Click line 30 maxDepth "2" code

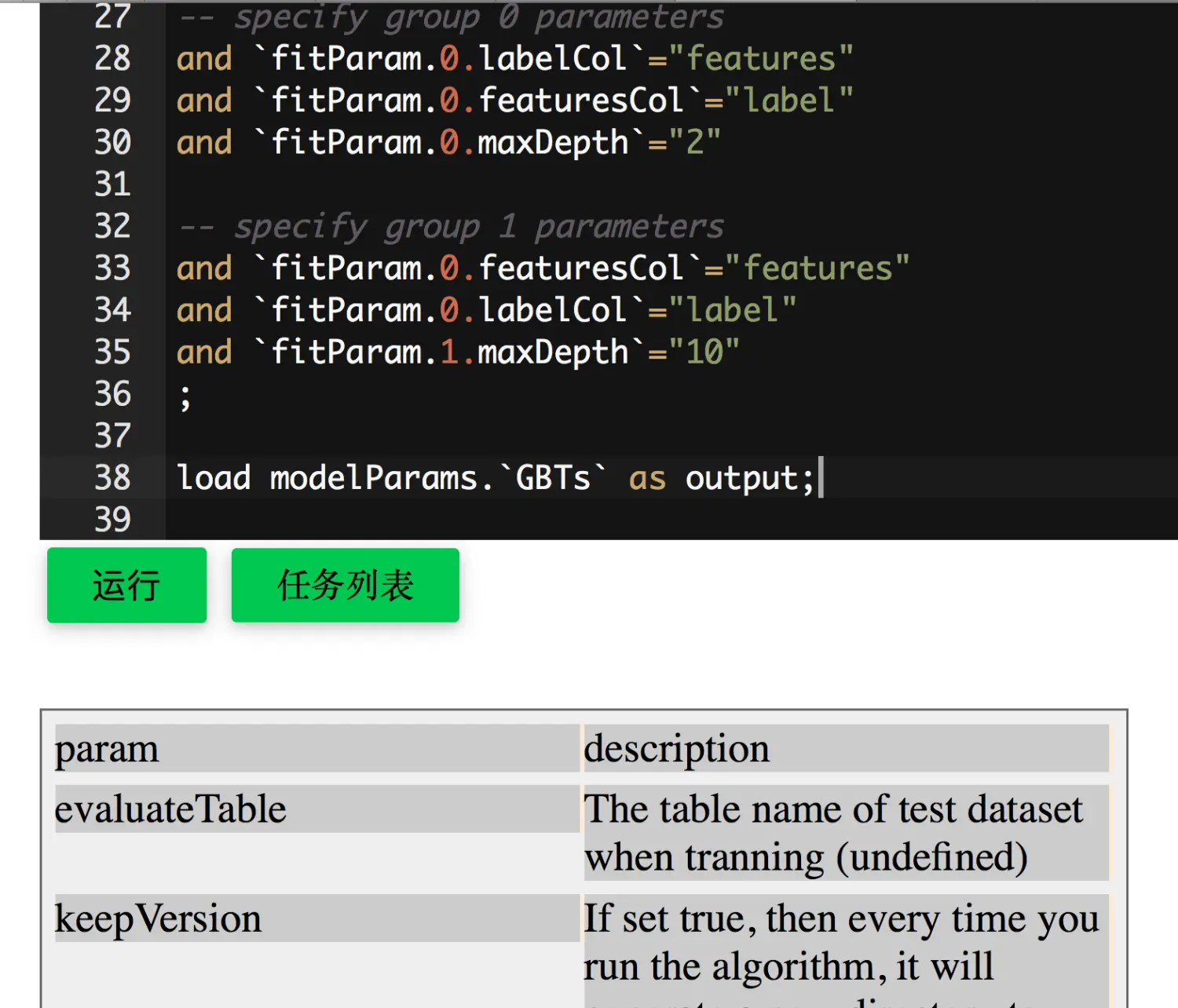coord(448,143)
